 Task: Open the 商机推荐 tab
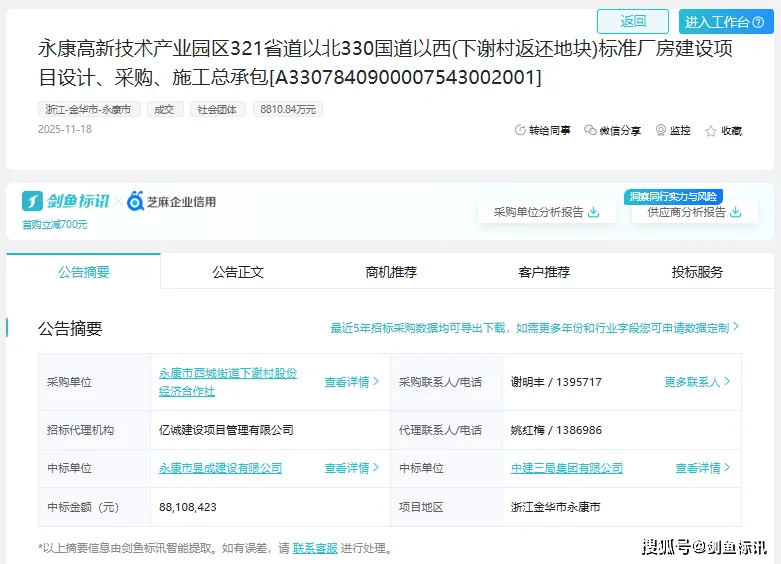coord(390,272)
